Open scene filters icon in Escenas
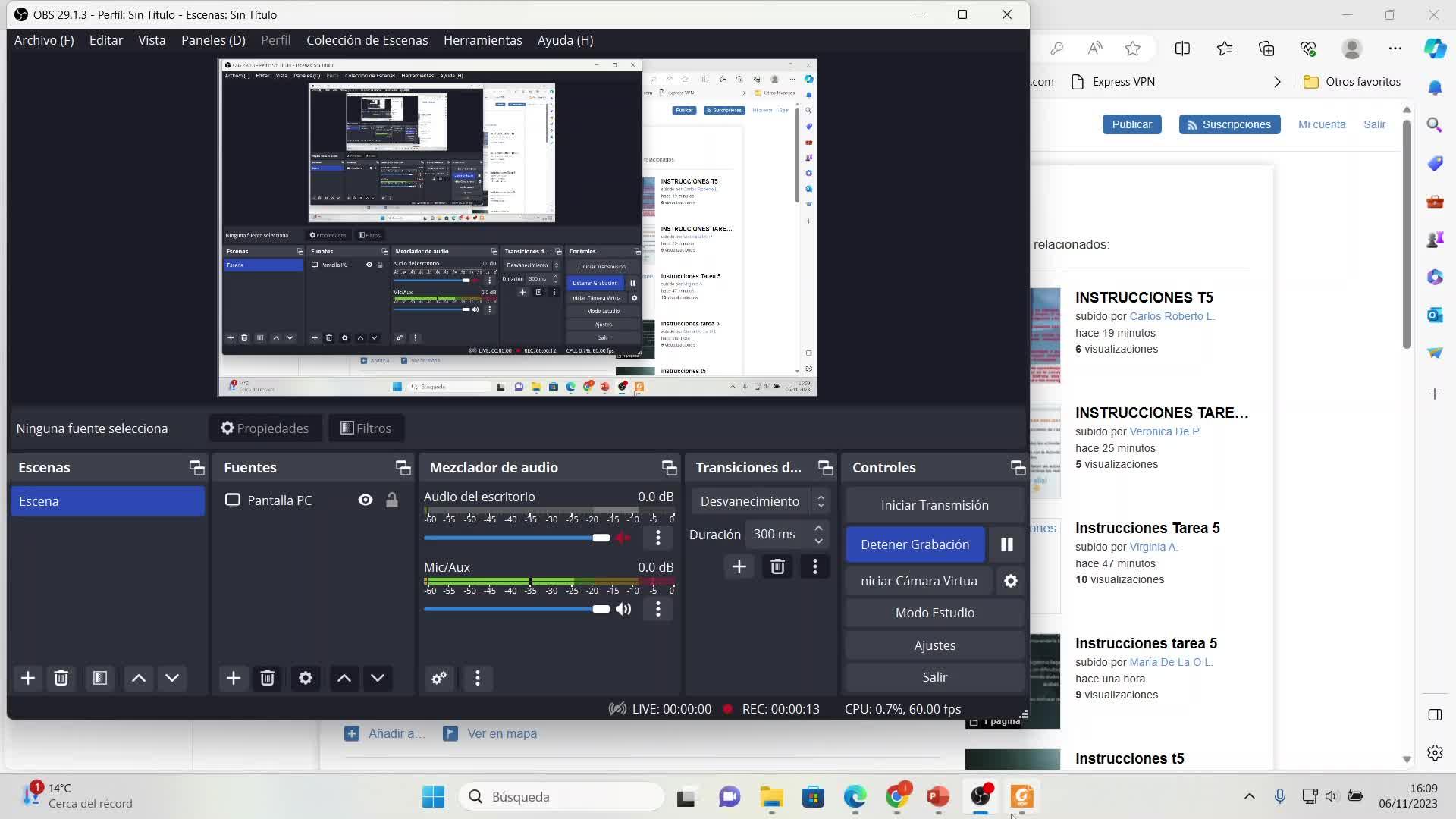The height and width of the screenshot is (819, 1456). pos(99,678)
